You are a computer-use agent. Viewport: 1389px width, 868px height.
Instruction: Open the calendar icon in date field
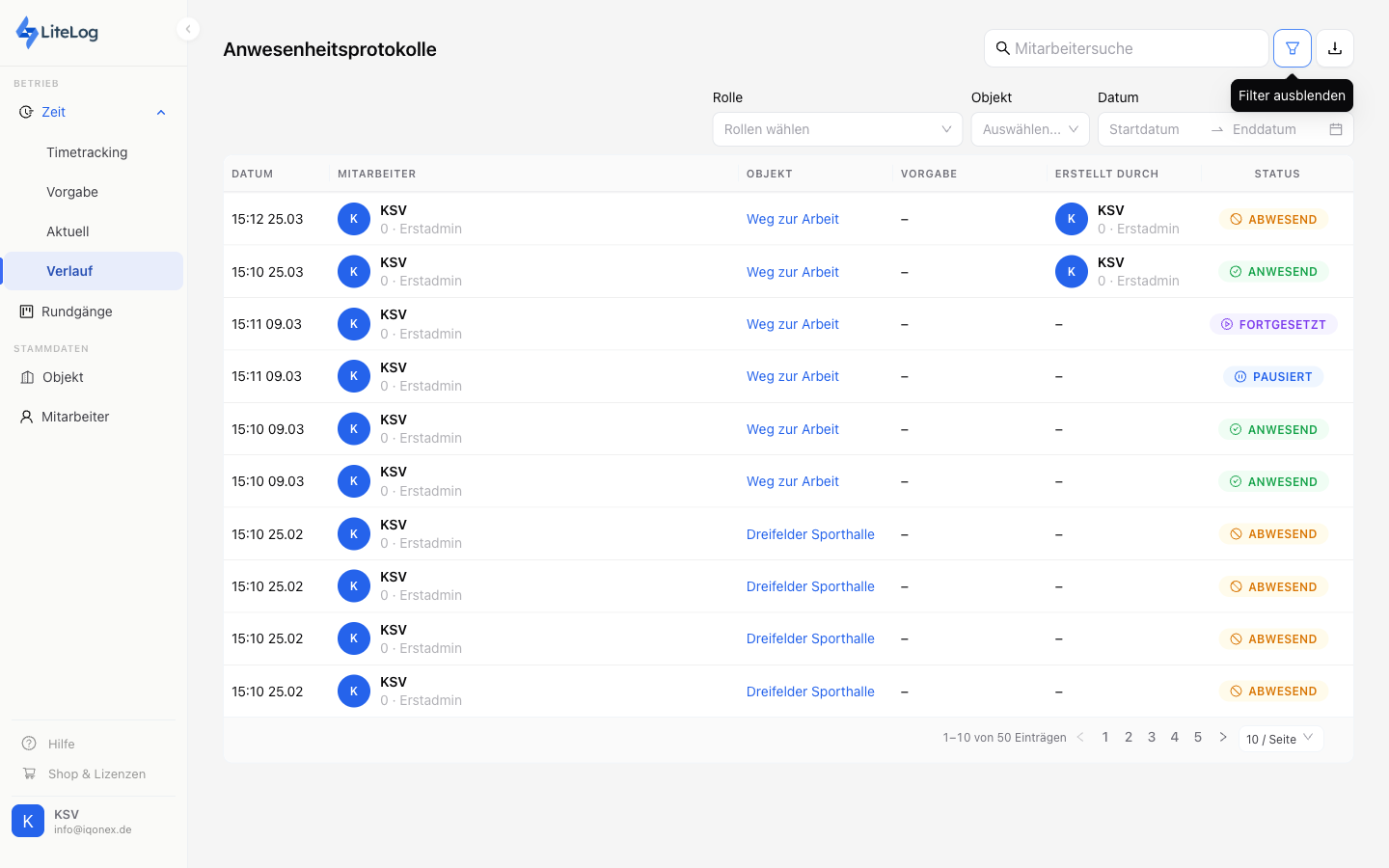tap(1336, 129)
